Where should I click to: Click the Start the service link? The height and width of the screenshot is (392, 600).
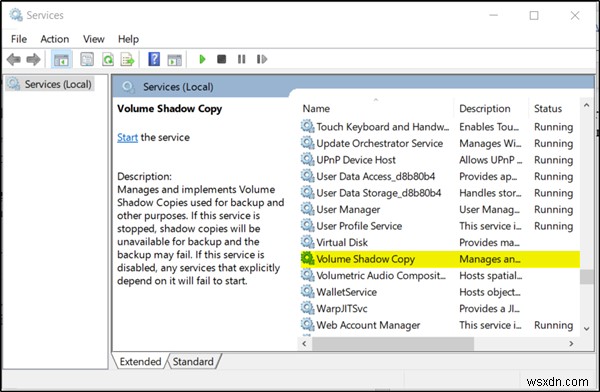[127, 137]
